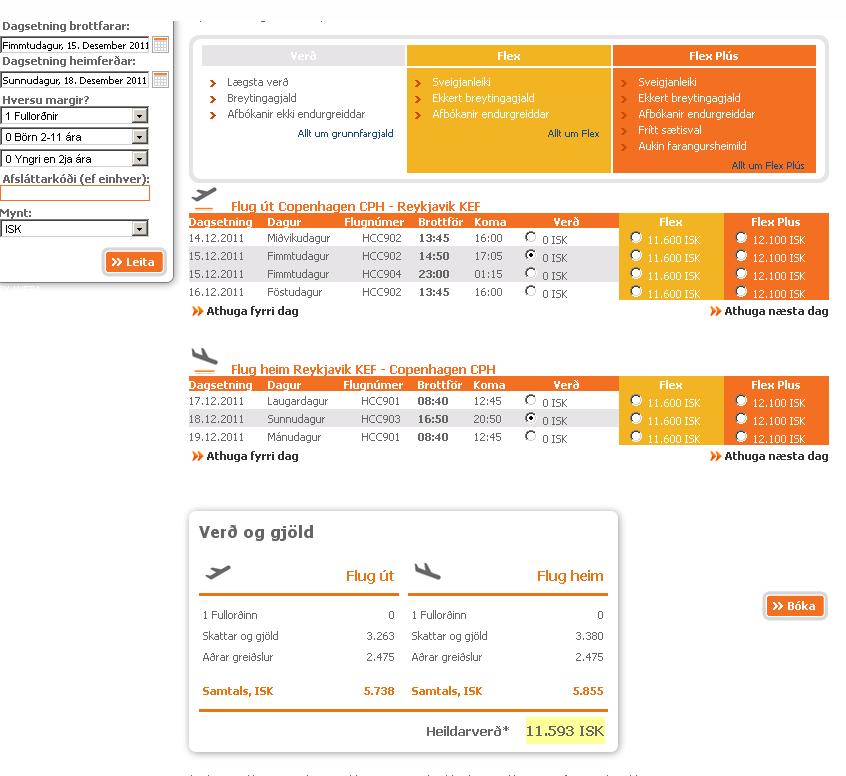Select 0 ISK fare for 16.12.2011 HCC902
846x776 pixels.
pos(530,291)
